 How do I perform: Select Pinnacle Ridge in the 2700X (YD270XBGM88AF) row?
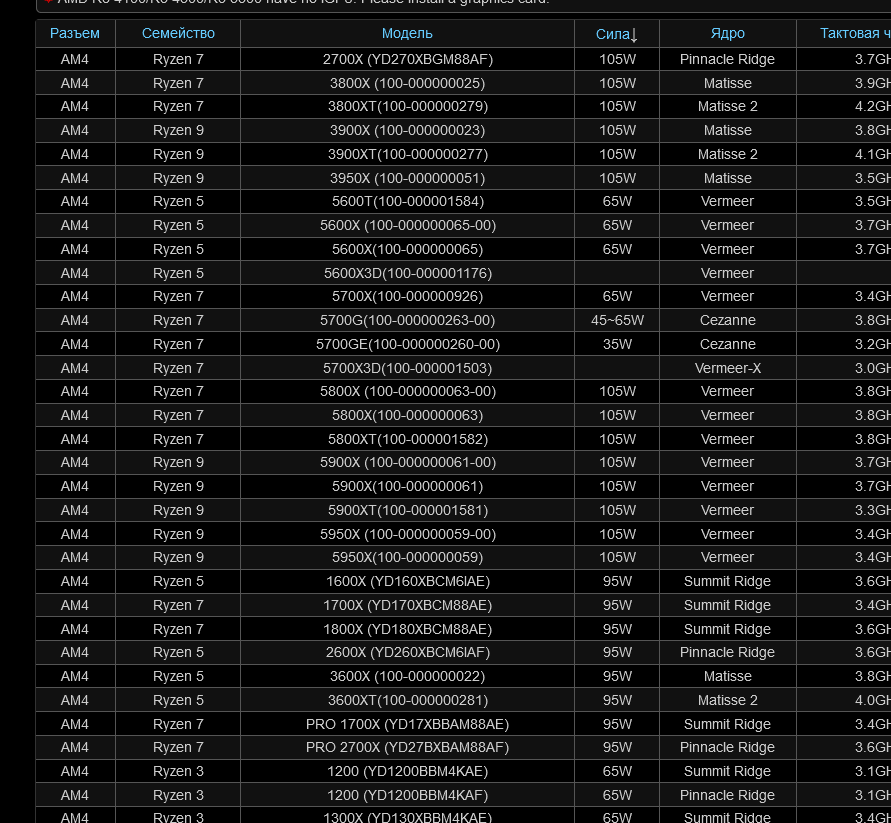click(727, 59)
